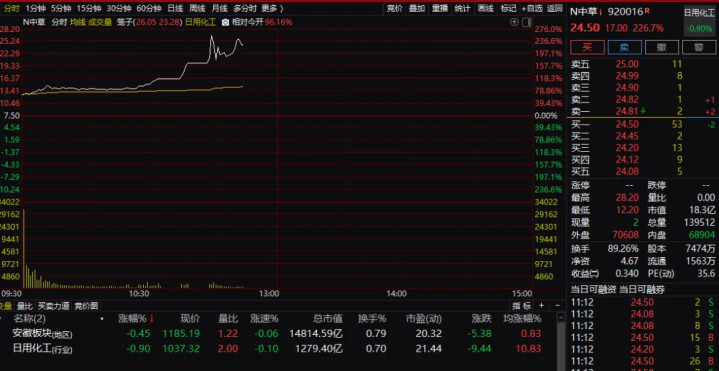This screenshot has width=719, height=371.
Task: Switch to the 日线 daily chart tab
Action: point(175,8)
